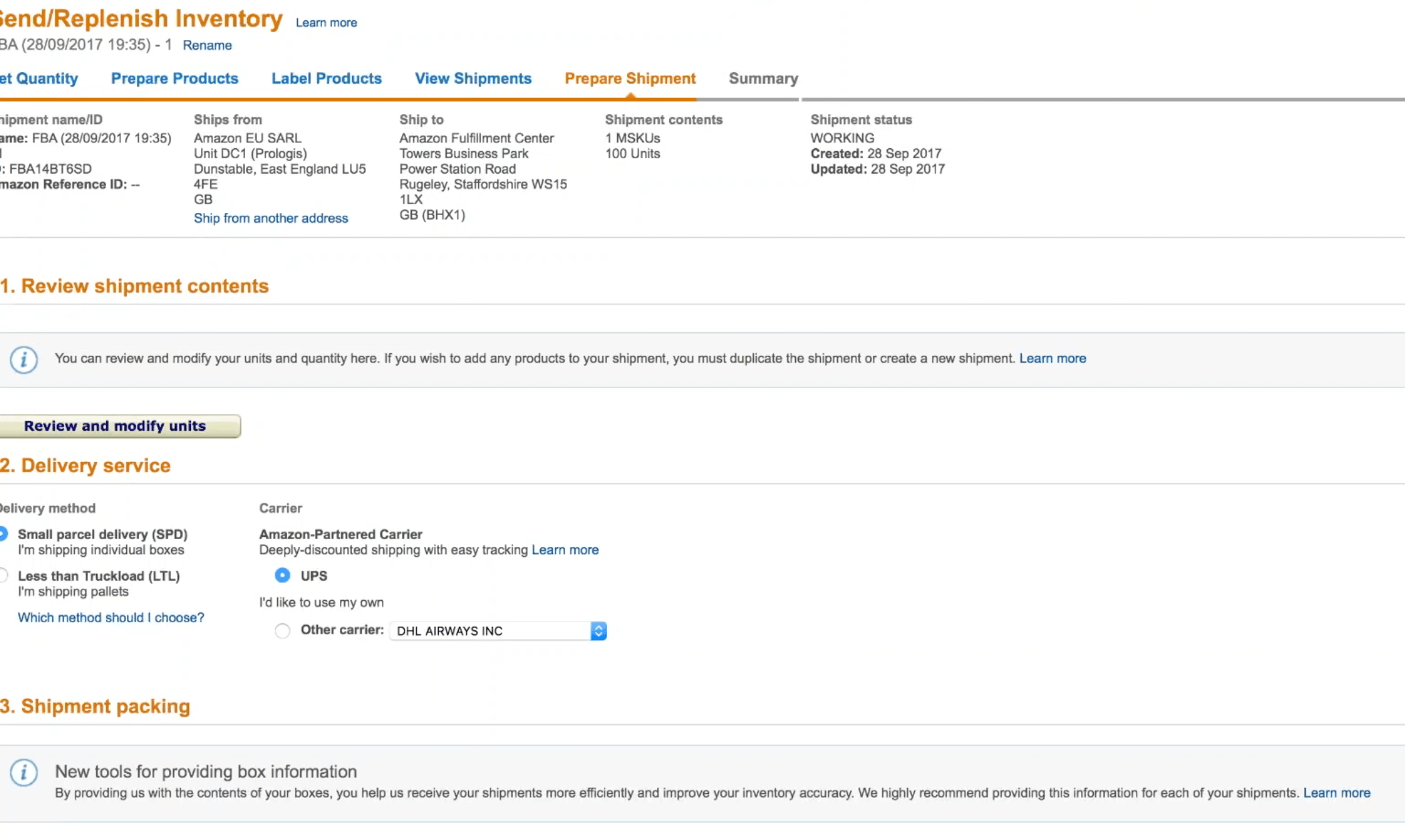Choose UPS as the Amazon-Partnered Carrier

[x=282, y=575]
